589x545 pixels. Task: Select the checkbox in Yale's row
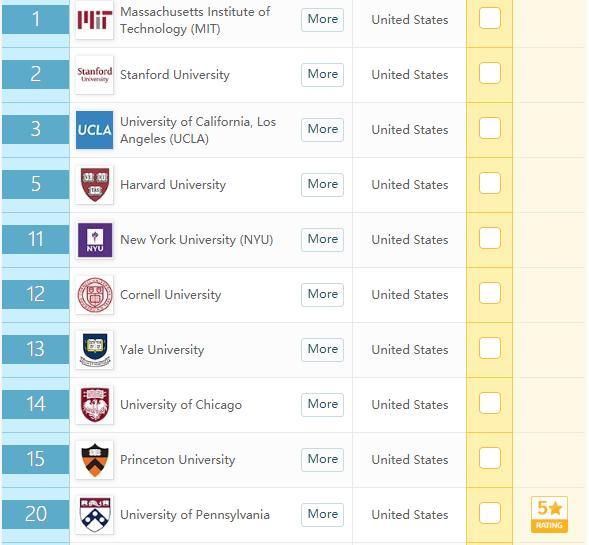(x=489, y=348)
